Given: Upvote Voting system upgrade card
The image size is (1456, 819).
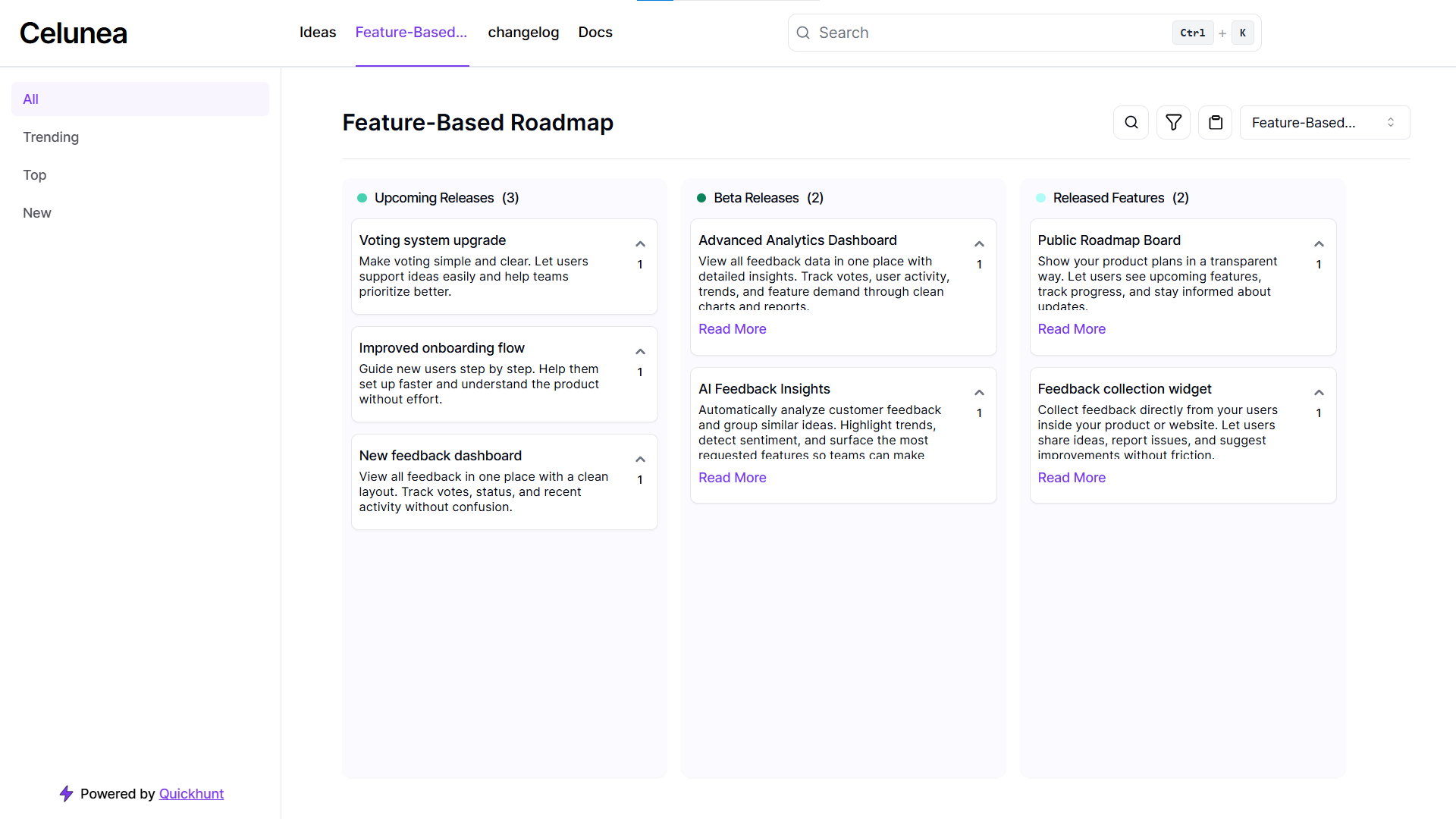Looking at the screenshot, I should coord(640,244).
